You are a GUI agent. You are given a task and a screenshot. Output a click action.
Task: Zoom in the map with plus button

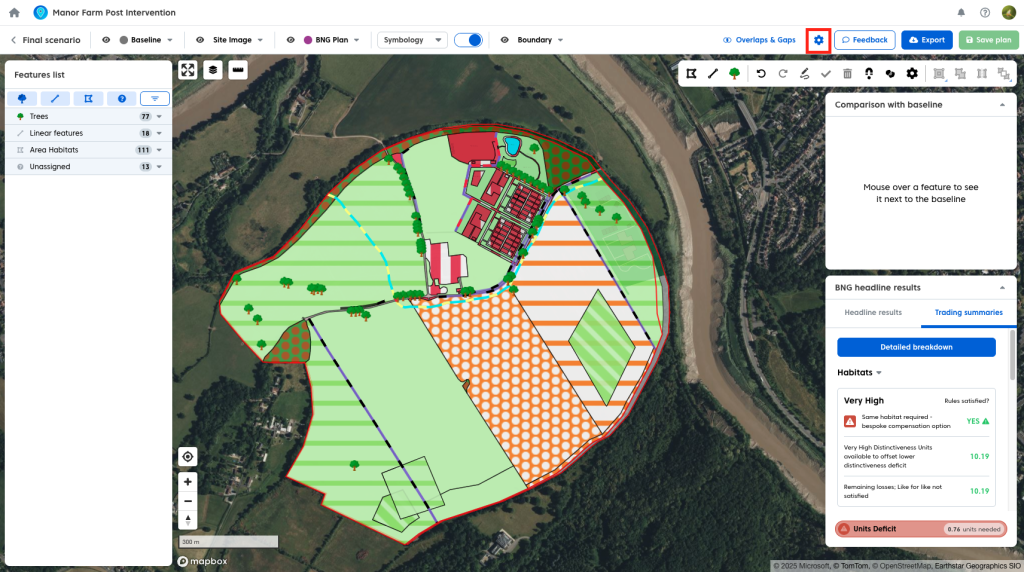(188, 482)
